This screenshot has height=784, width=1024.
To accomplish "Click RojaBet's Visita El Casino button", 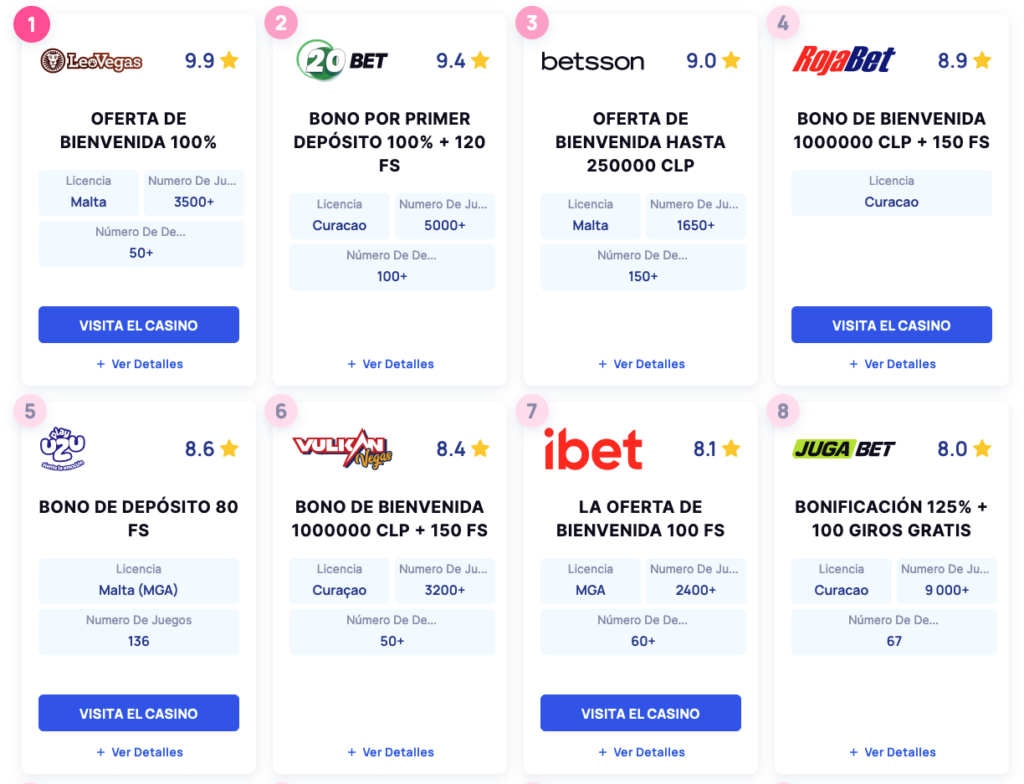I will tap(891, 325).
